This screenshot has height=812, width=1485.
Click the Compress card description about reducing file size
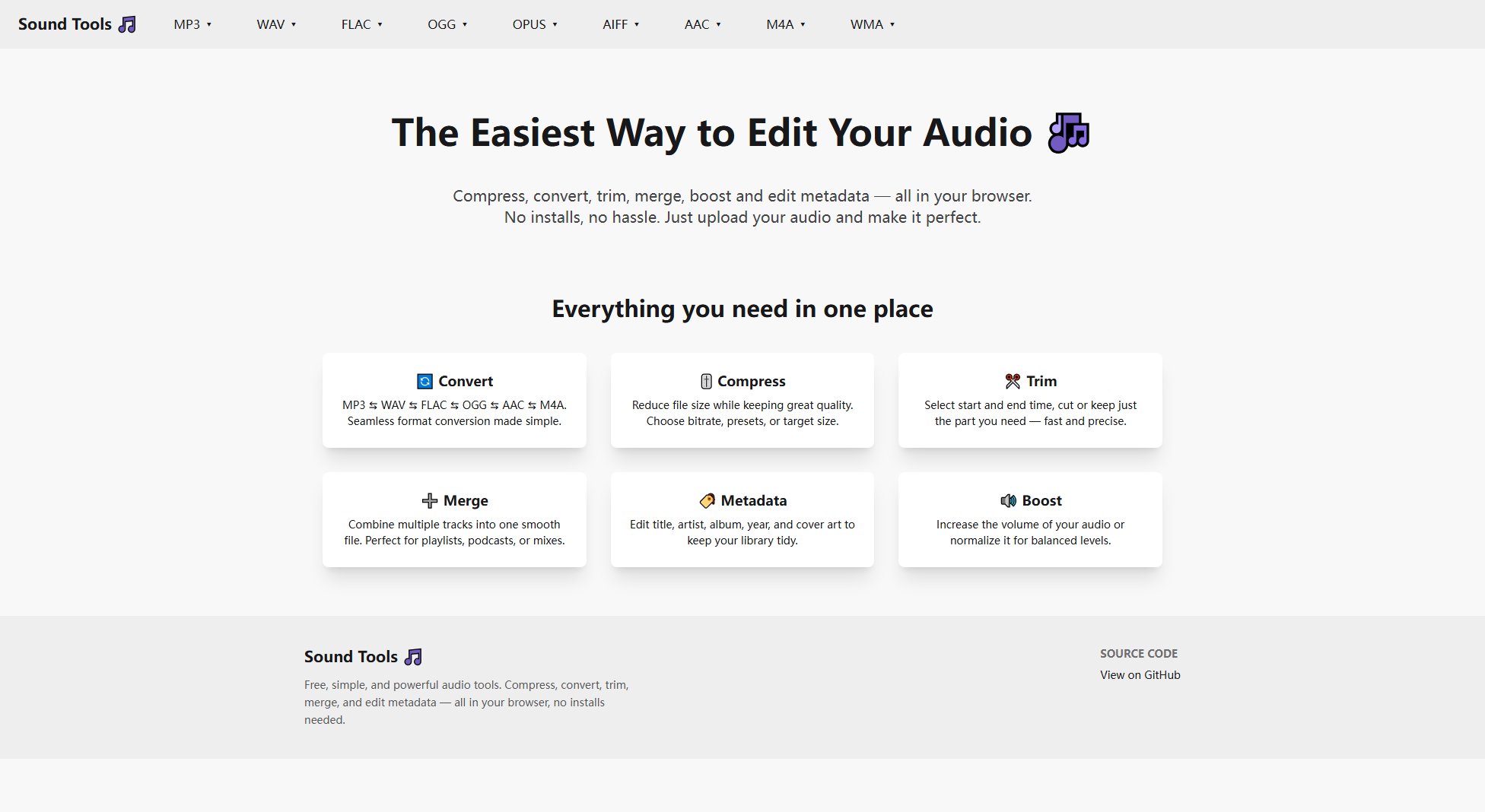pos(742,413)
